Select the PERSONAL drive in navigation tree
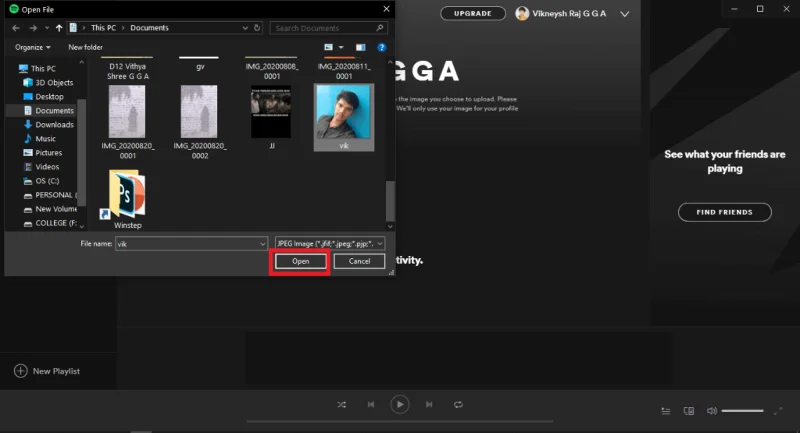The width and height of the screenshot is (800, 433). coord(50,195)
